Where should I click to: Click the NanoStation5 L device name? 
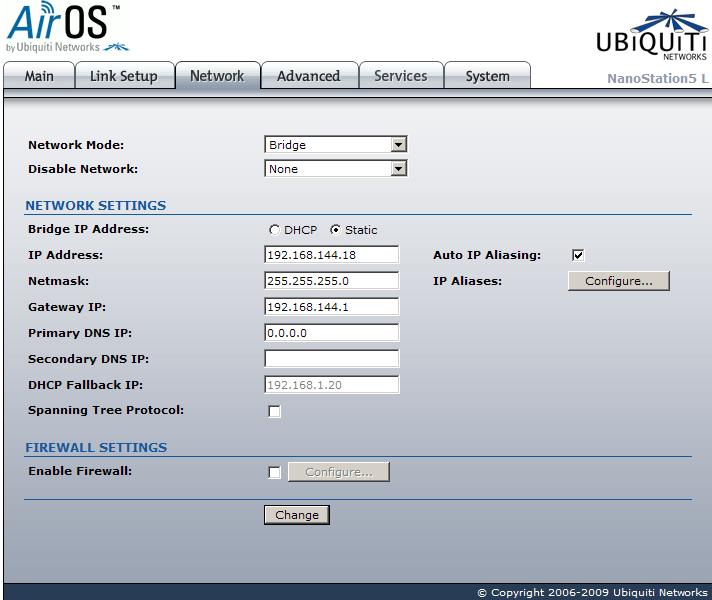tap(658, 79)
